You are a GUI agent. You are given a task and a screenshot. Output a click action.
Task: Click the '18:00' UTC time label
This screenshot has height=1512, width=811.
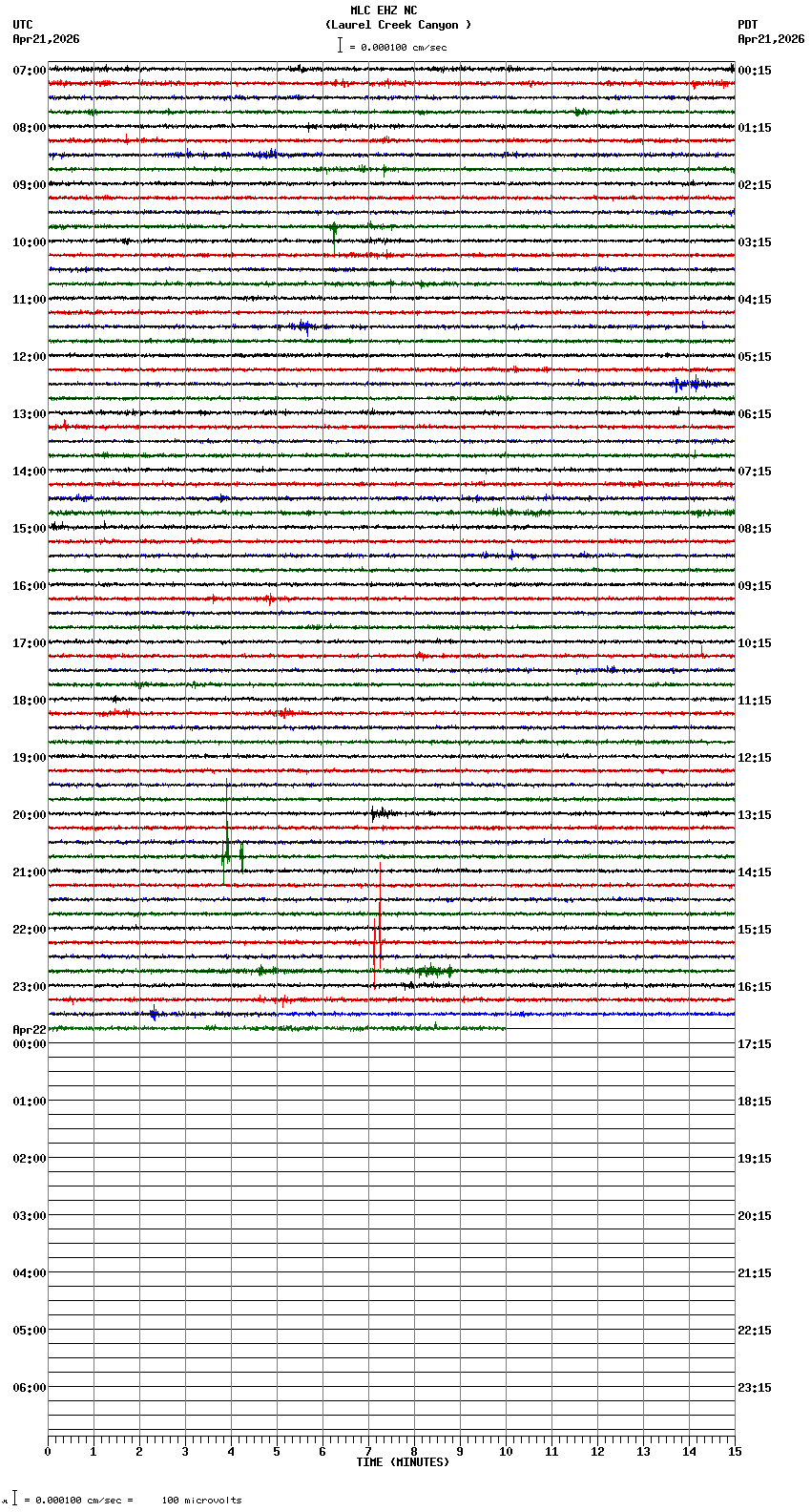pyautogui.click(x=29, y=701)
